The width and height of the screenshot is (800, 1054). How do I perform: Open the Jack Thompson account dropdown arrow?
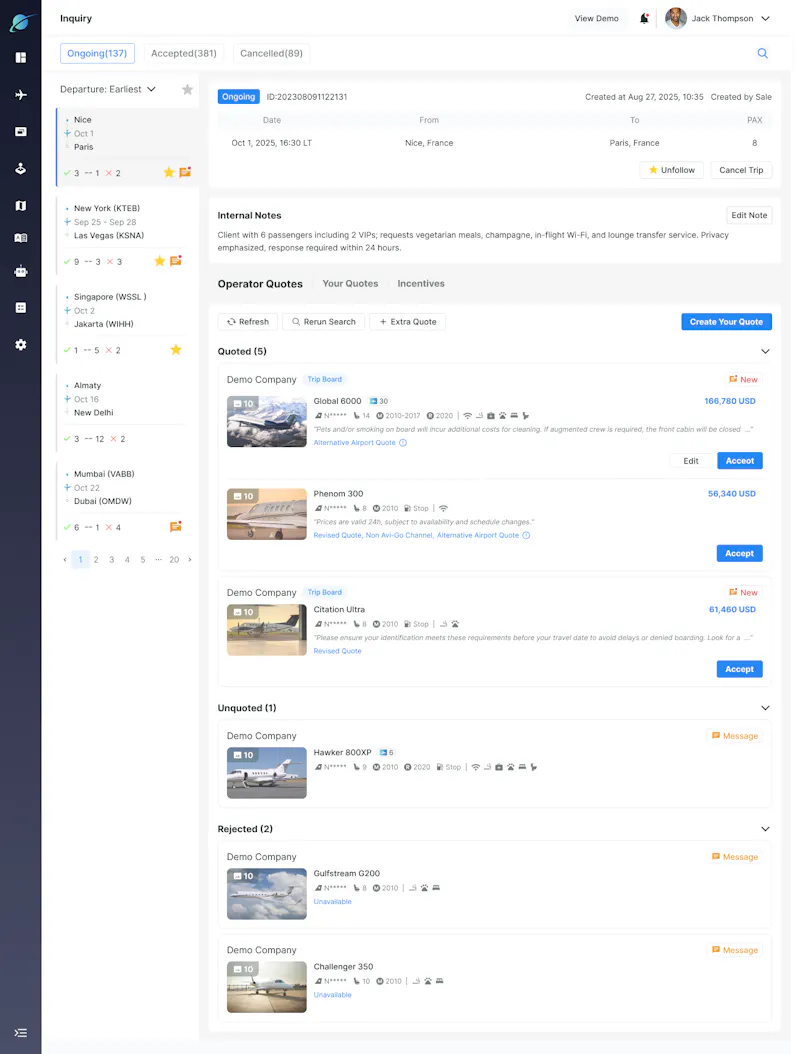[x=765, y=19]
